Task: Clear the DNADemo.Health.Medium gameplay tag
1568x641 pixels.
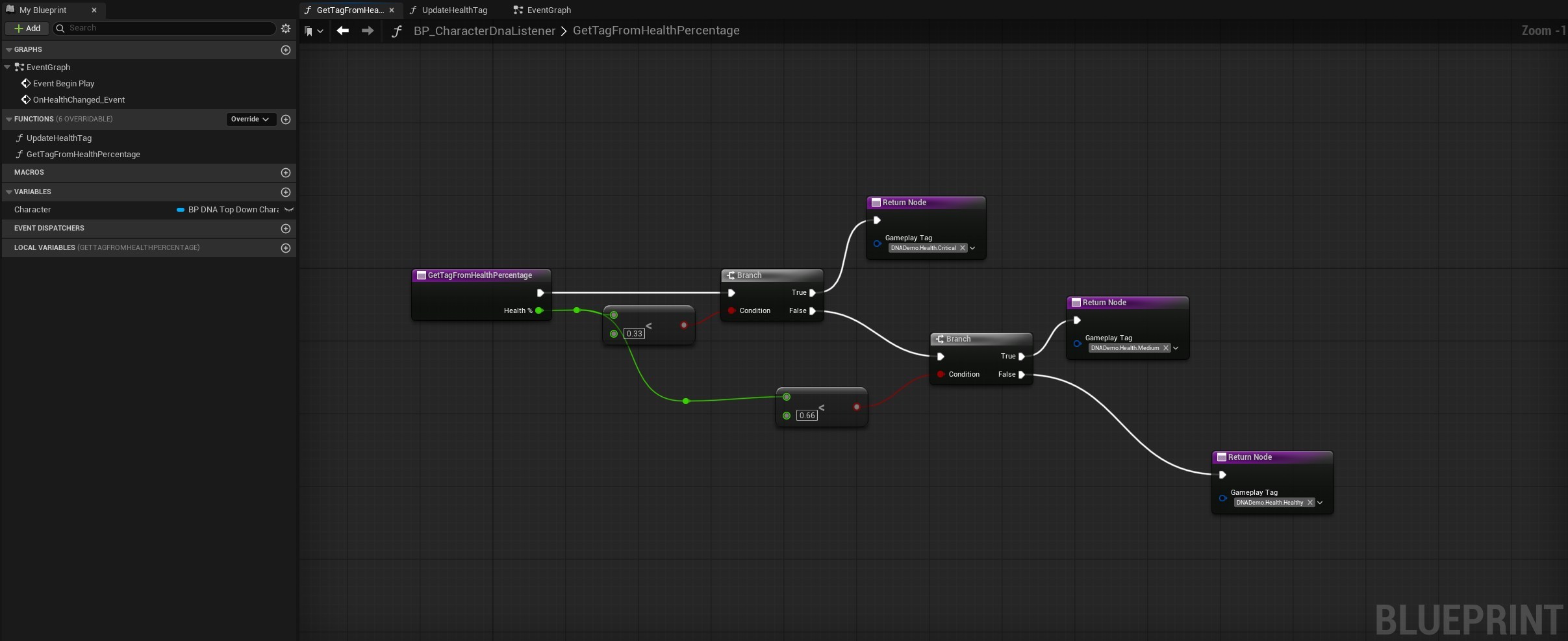Action: pyautogui.click(x=1166, y=348)
